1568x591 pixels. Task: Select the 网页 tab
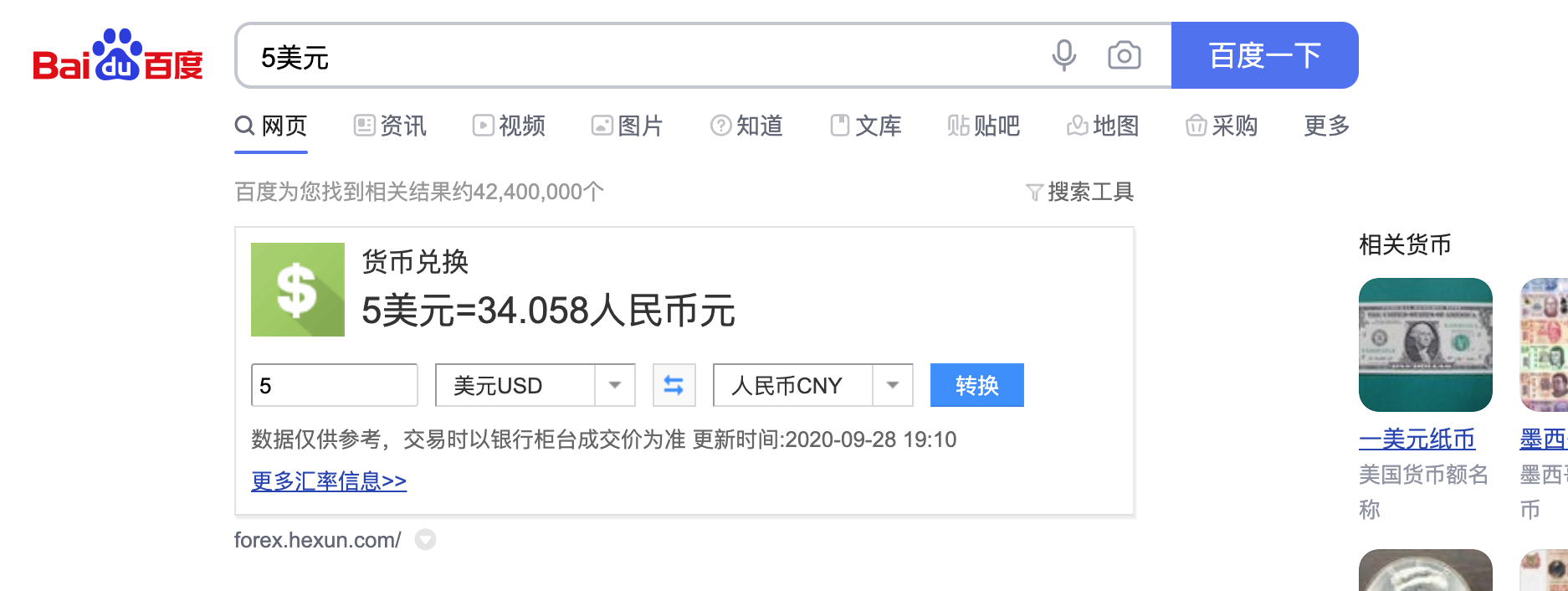(x=271, y=126)
